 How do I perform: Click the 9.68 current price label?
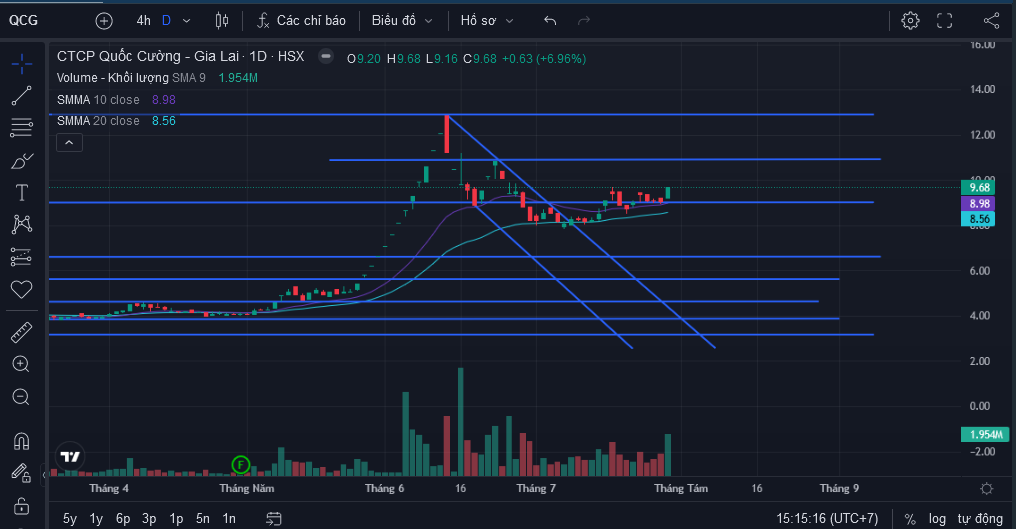pyautogui.click(x=978, y=187)
